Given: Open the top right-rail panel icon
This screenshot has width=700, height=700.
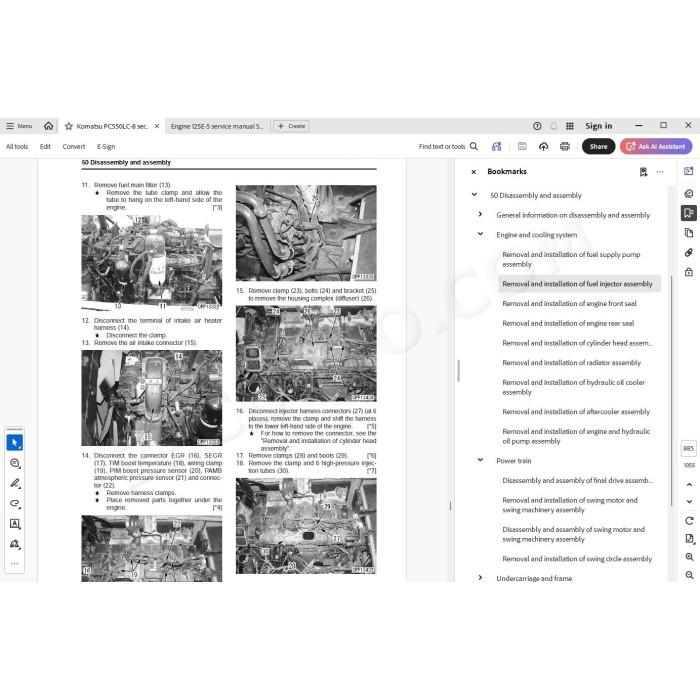Looking at the screenshot, I should pyautogui.click(x=689, y=171).
